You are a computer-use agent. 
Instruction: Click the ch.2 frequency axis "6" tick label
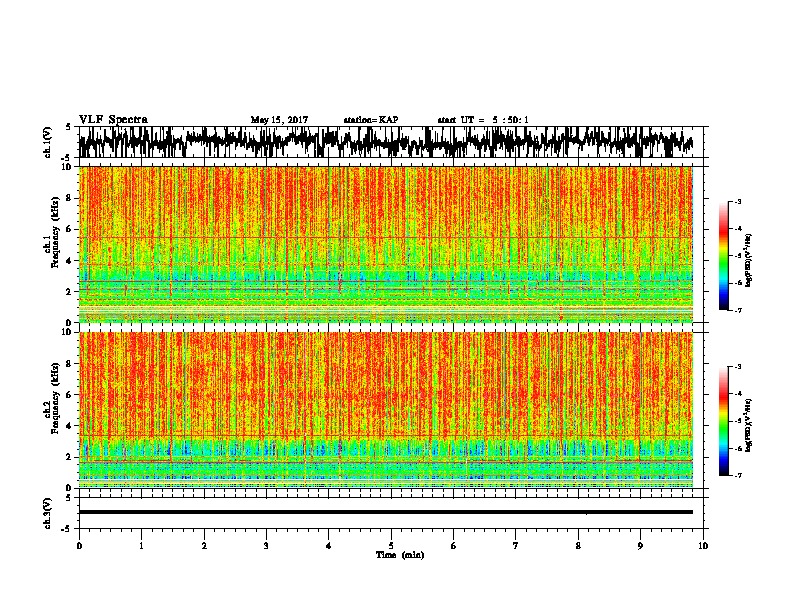point(69,395)
